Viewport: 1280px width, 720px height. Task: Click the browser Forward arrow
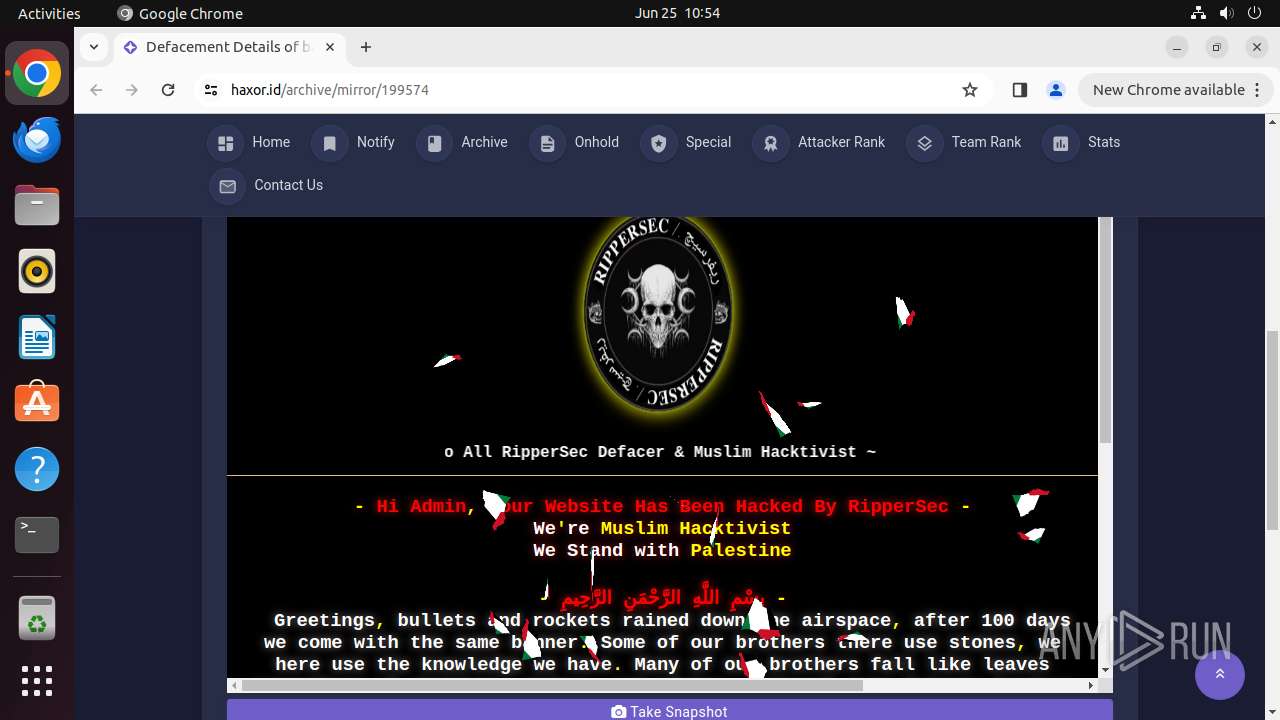[132, 90]
